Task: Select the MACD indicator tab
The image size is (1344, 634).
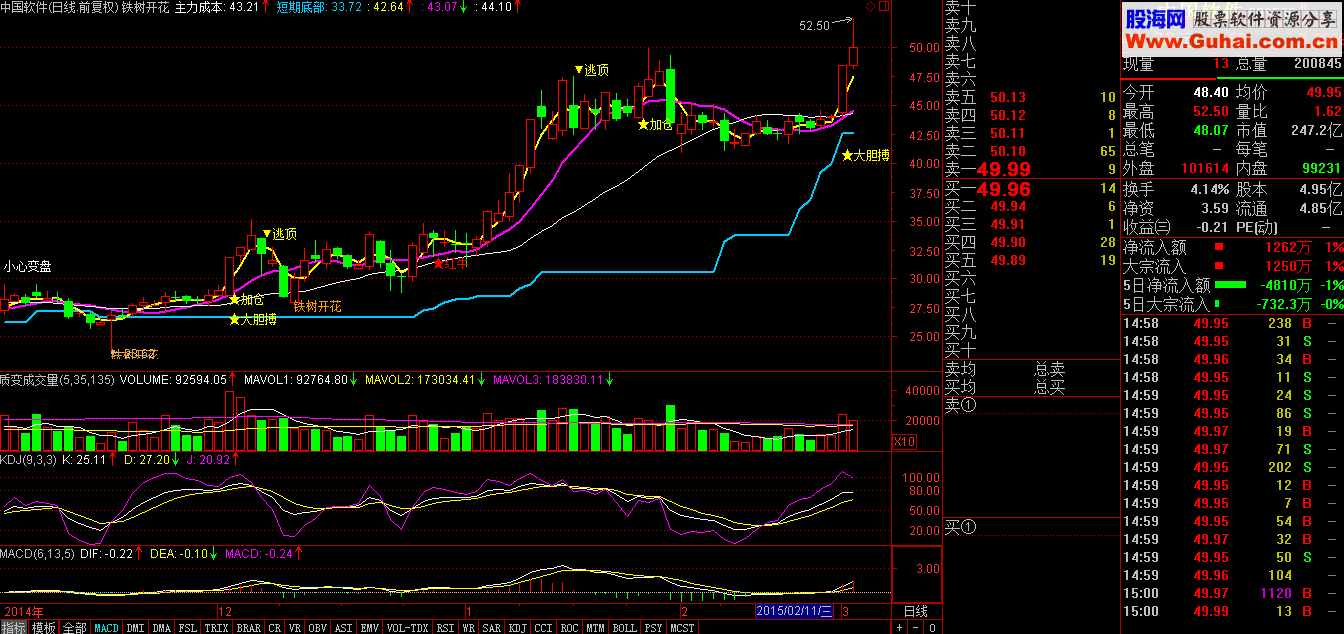Action: pos(106,627)
